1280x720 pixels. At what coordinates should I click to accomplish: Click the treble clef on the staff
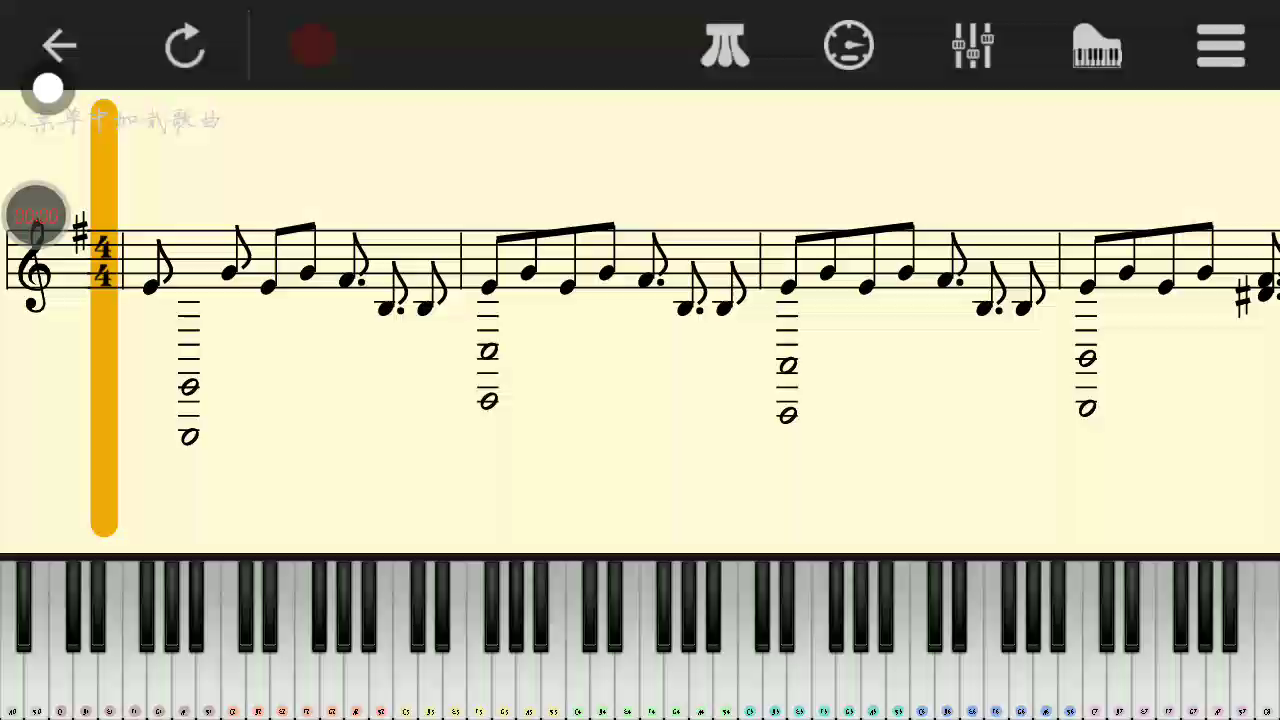[35, 266]
